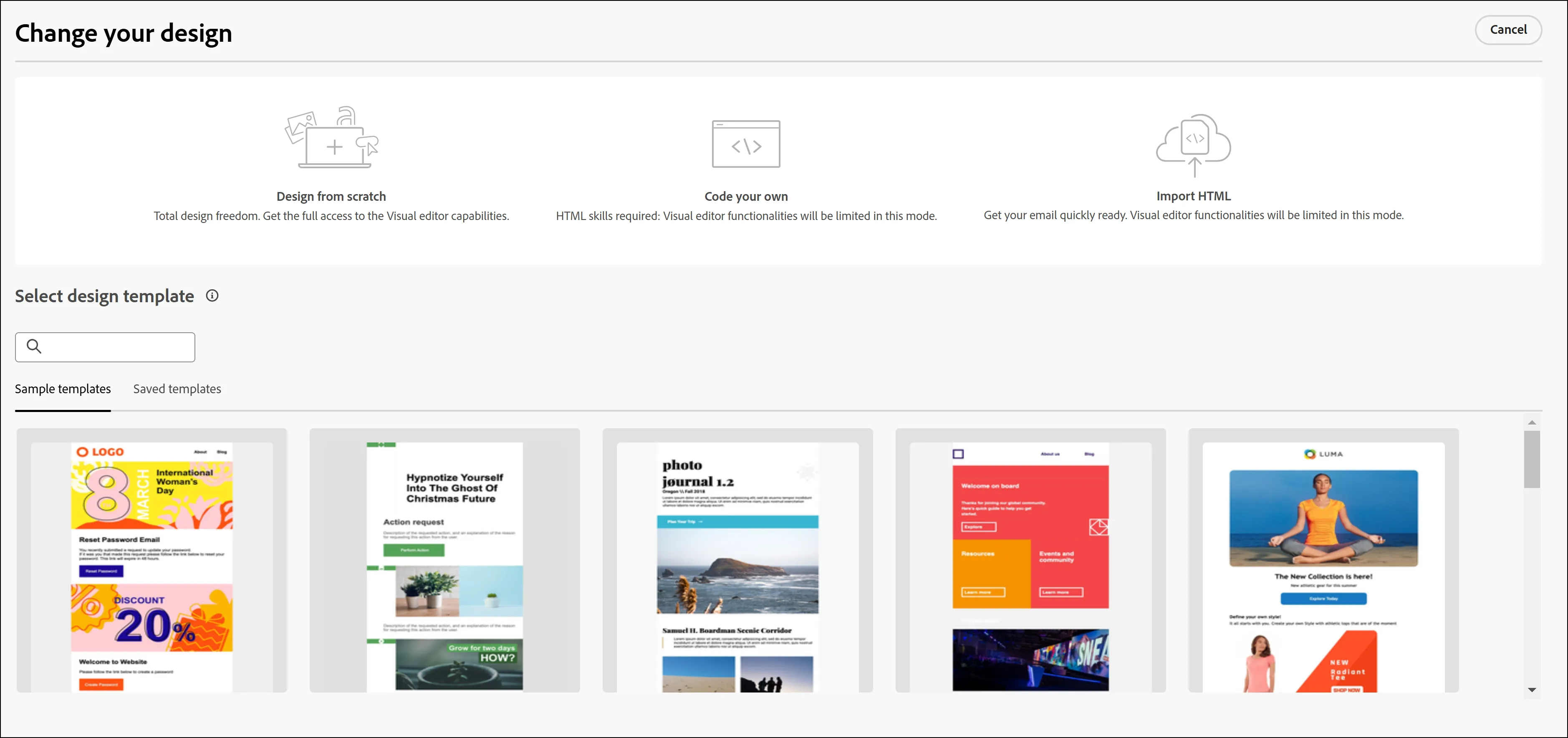Switch to Sample templates tab

coord(63,389)
